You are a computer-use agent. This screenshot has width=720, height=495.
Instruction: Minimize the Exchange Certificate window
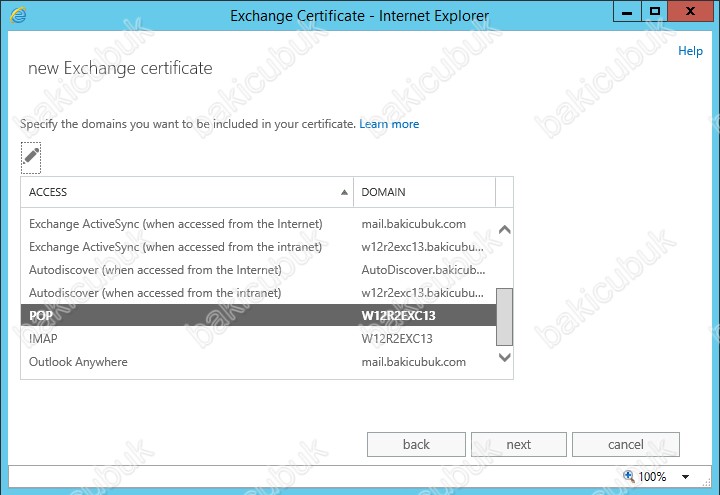627,11
